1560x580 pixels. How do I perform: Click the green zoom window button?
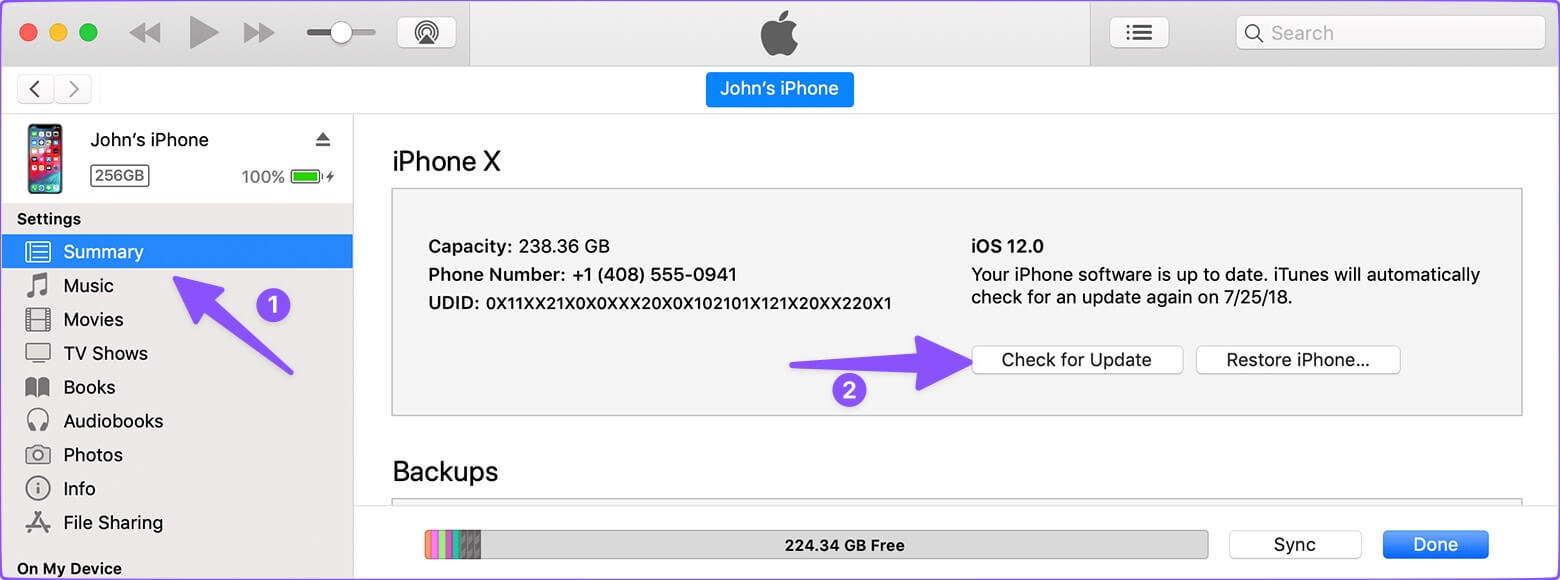88,33
